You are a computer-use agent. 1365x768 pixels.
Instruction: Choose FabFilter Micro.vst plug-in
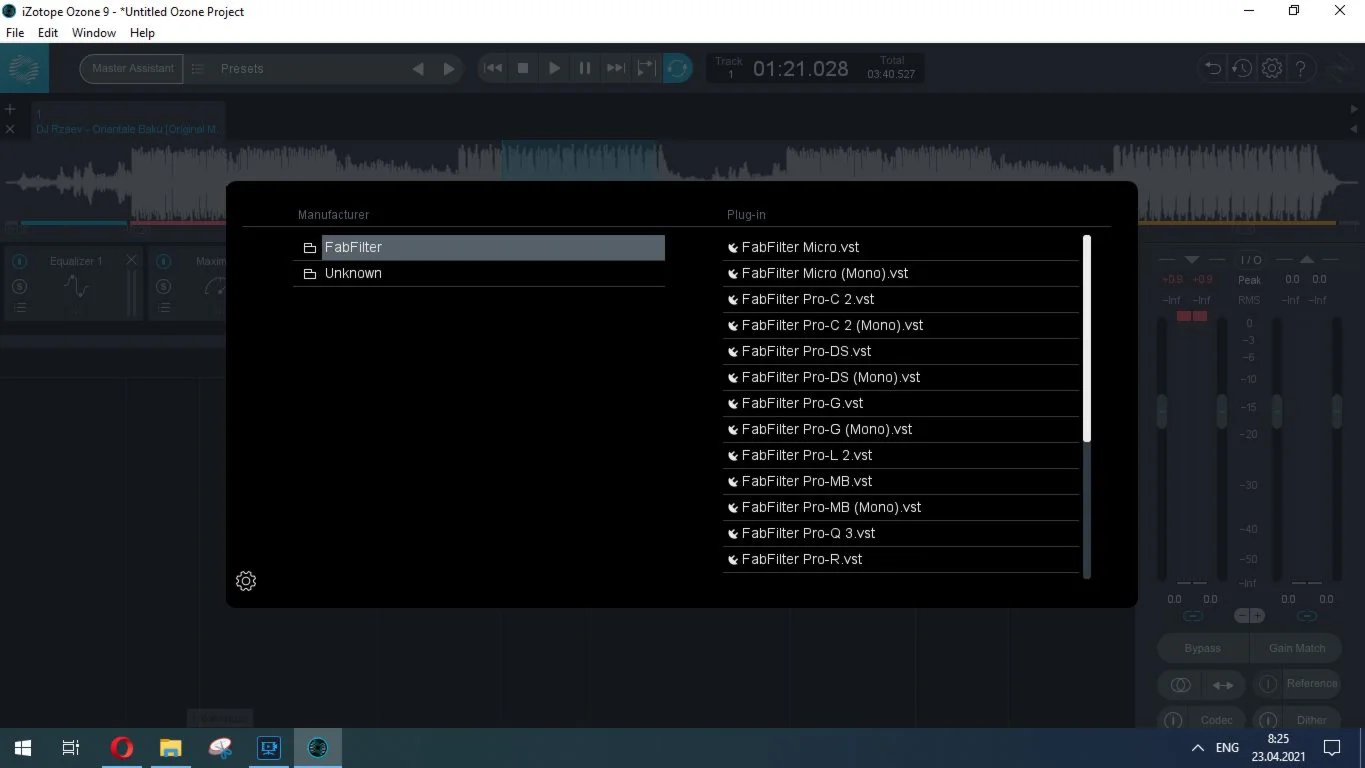tap(901, 247)
